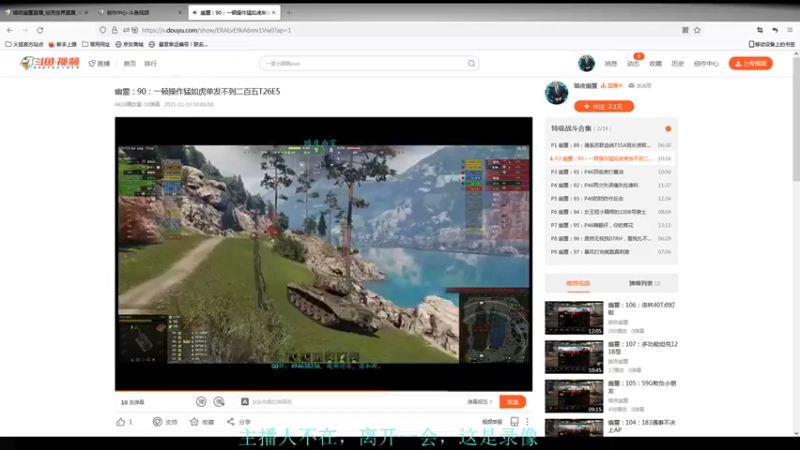
Task: Click the Douyu video site logo
Action: point(49,63)
